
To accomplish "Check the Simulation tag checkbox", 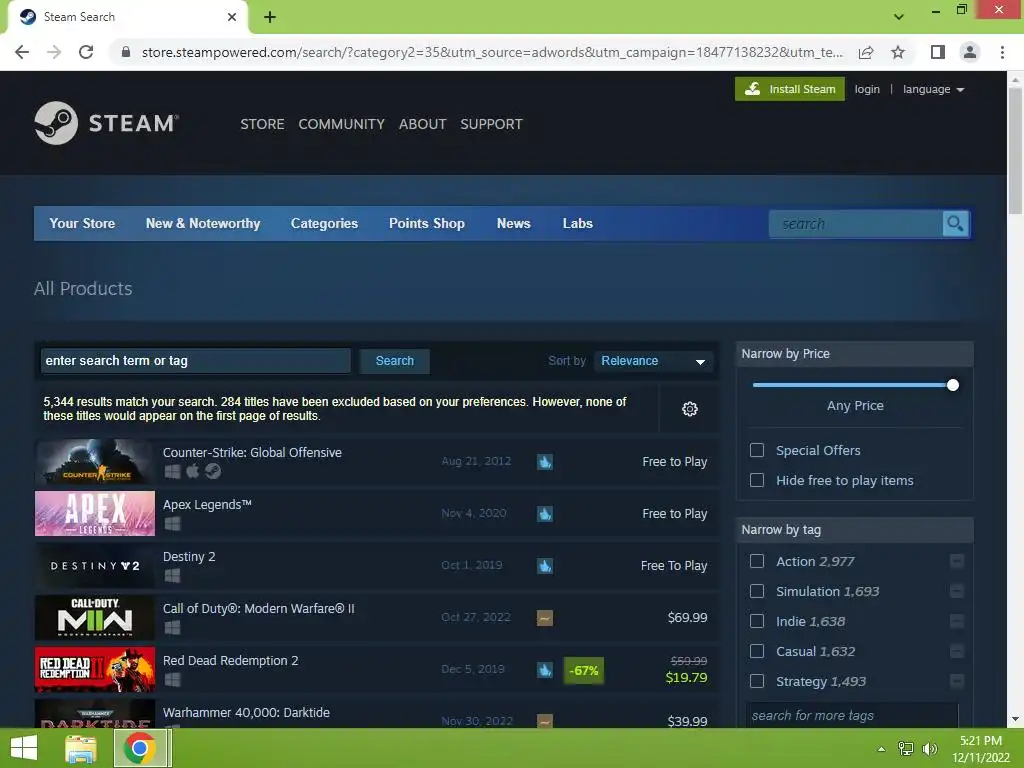I will tap(757, 591).
